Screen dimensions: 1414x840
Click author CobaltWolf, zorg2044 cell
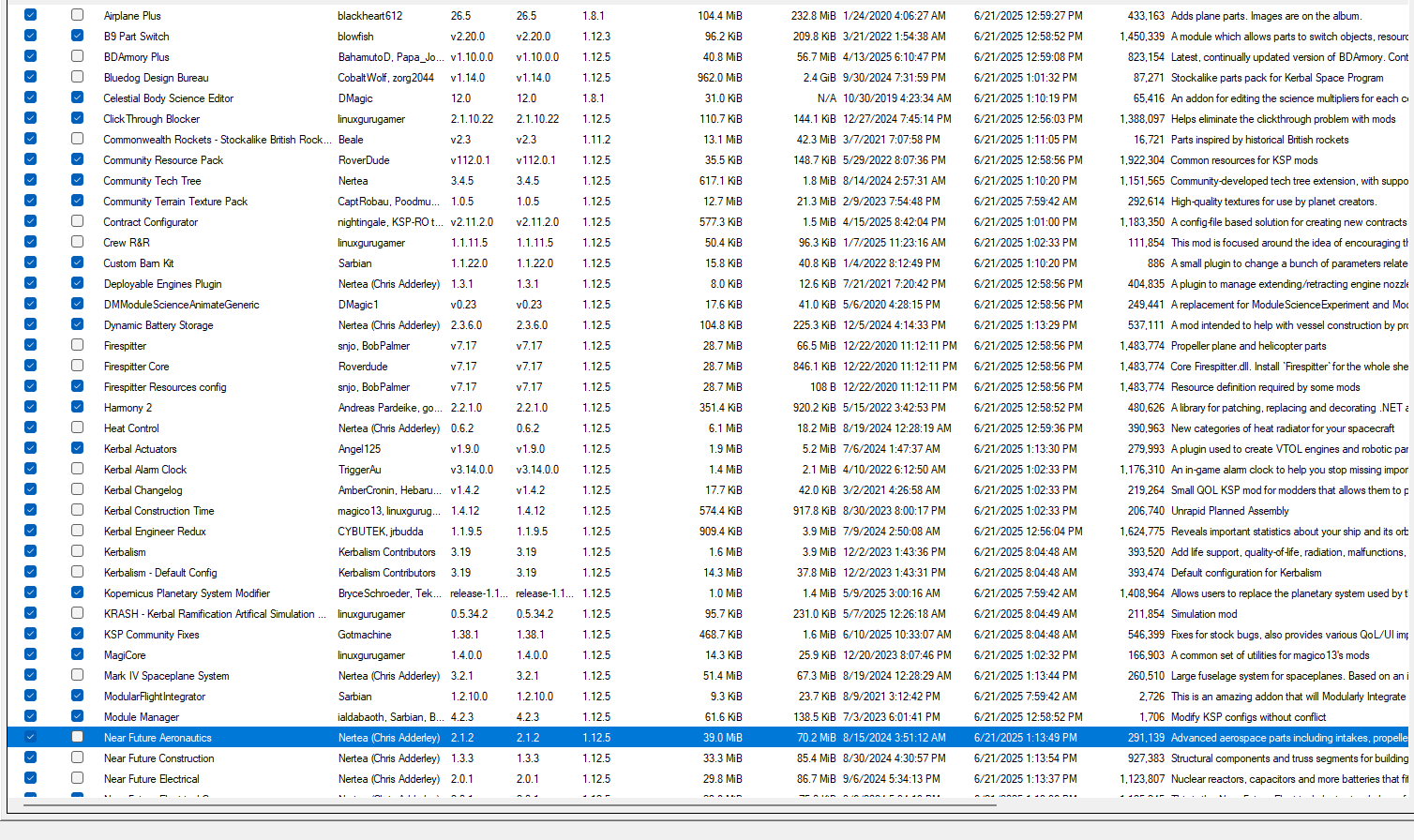(x=385, y=78)
